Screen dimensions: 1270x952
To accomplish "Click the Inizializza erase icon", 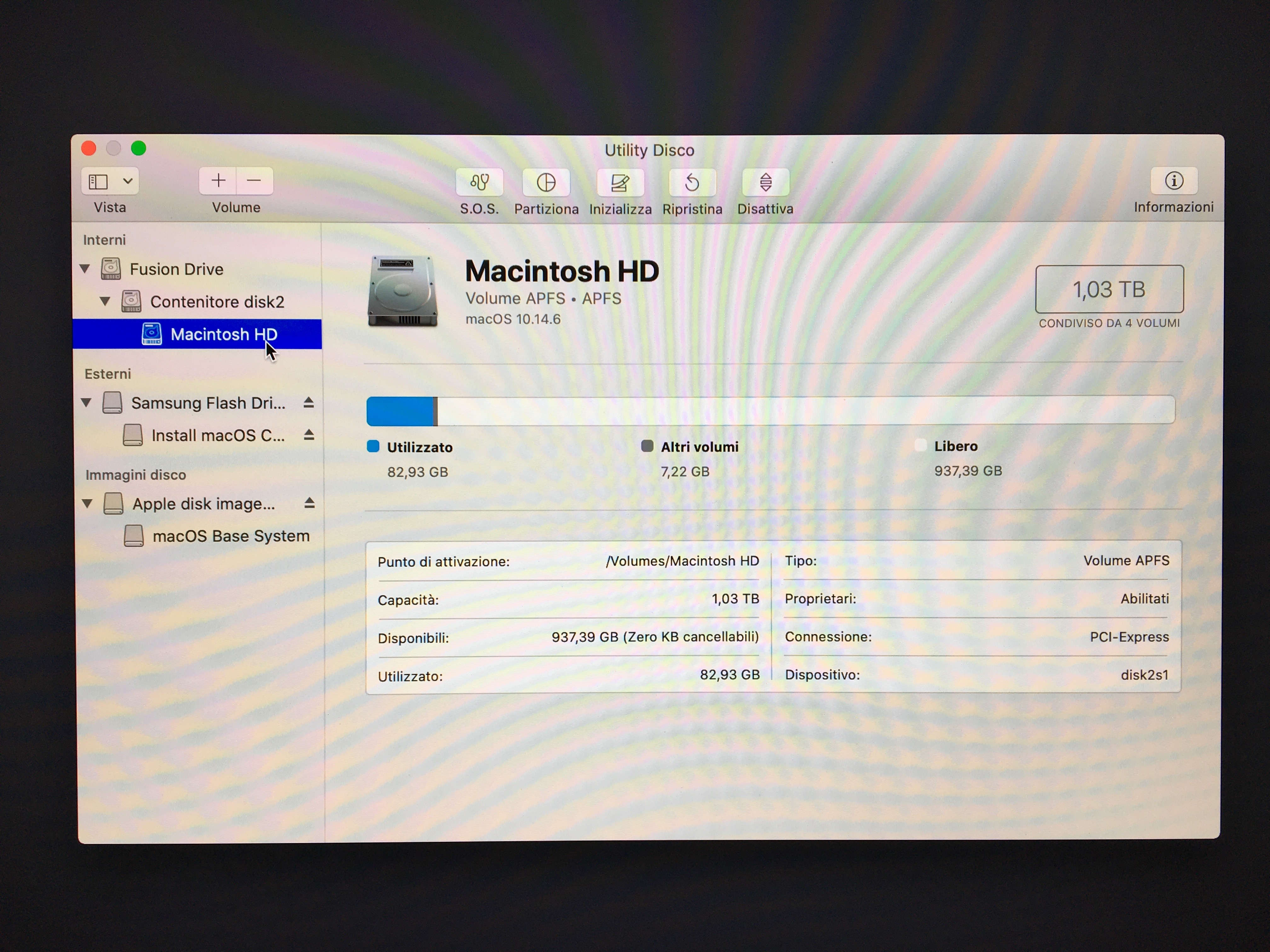I will point(620,183).
